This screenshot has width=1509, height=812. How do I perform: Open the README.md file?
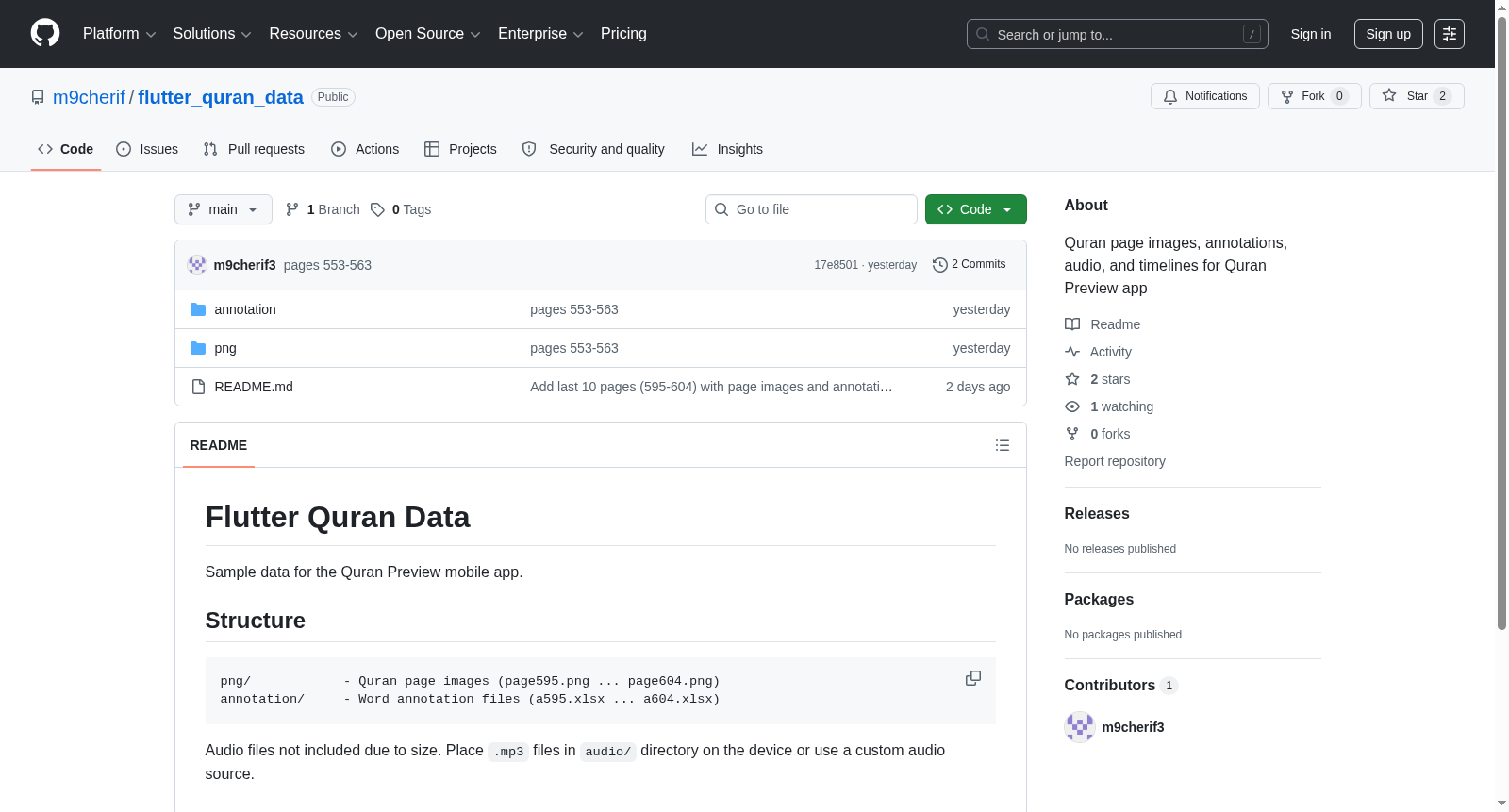(x=254, y=387)
